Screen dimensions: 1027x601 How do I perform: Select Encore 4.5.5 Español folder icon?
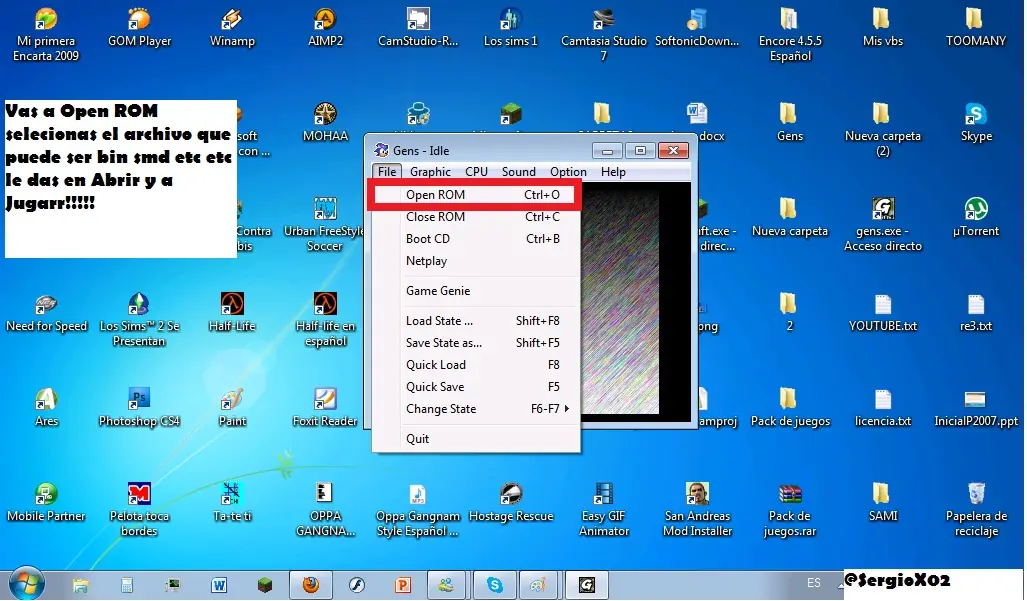pyautogui.click(x=790, y=35)
